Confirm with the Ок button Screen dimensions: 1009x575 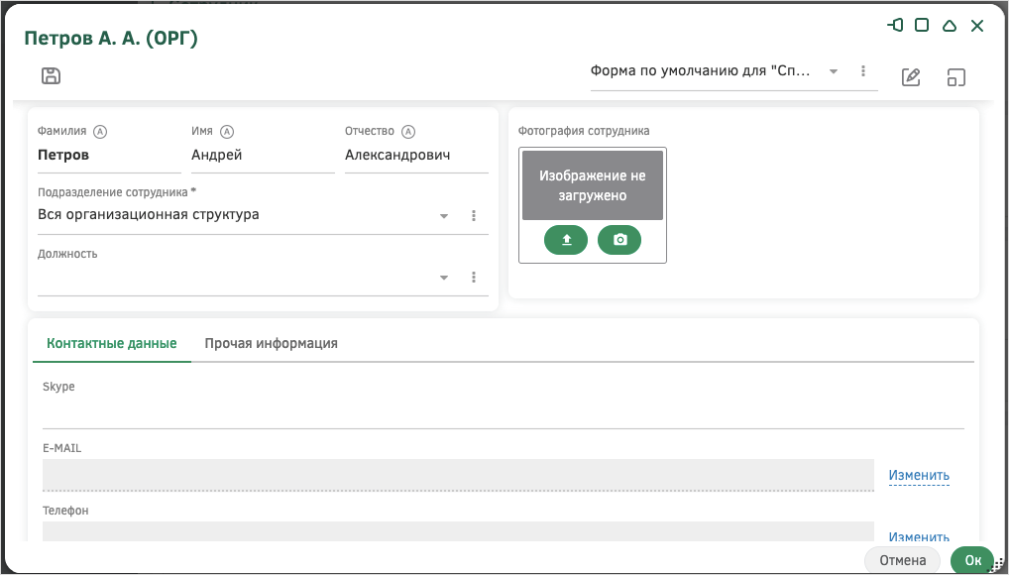click(973, 561)
